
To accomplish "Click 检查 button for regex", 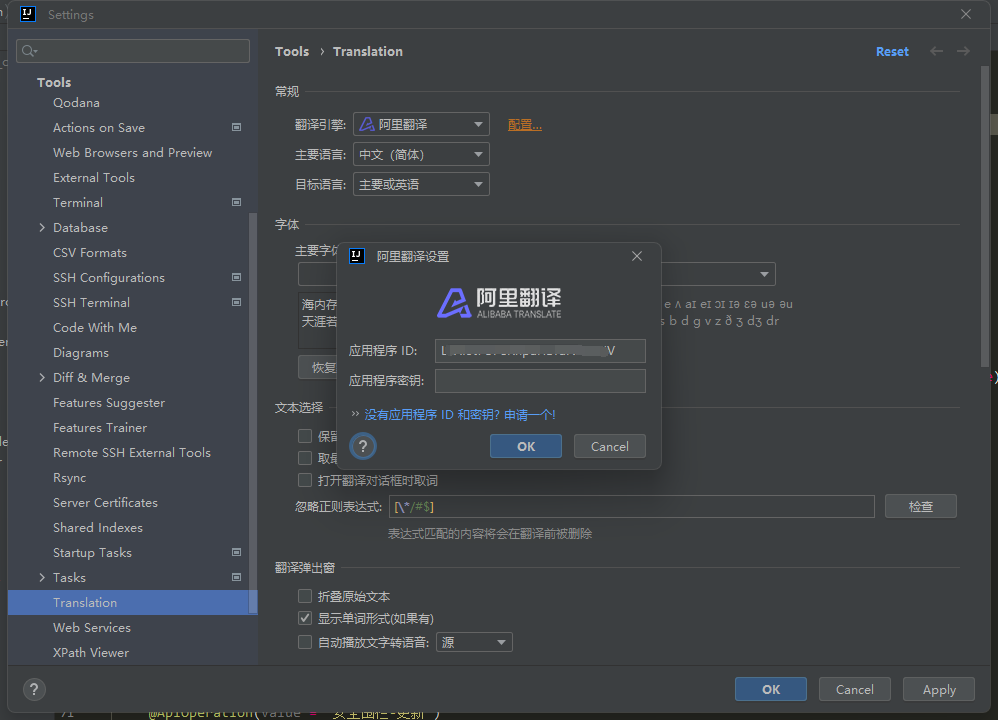I will 920,506.
